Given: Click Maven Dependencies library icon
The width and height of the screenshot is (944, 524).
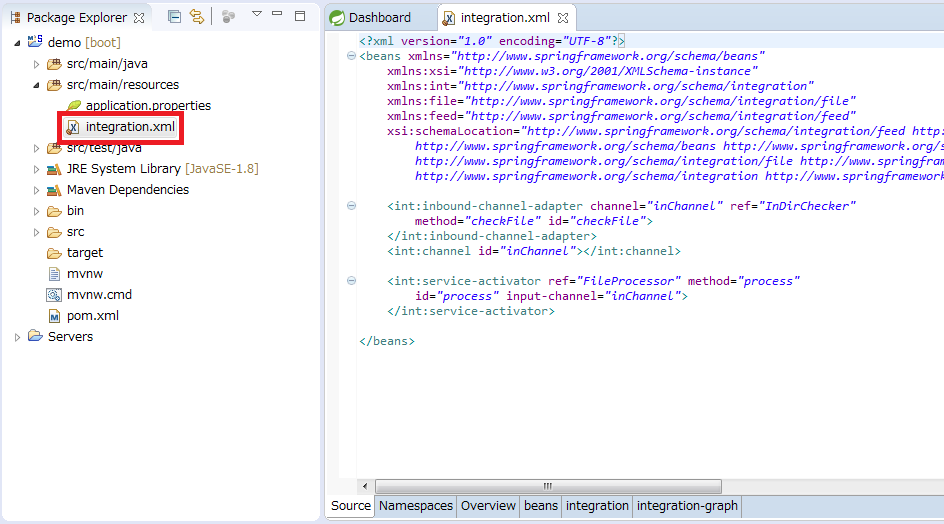Looking at the screenshot, I should [x=54, y=190].
